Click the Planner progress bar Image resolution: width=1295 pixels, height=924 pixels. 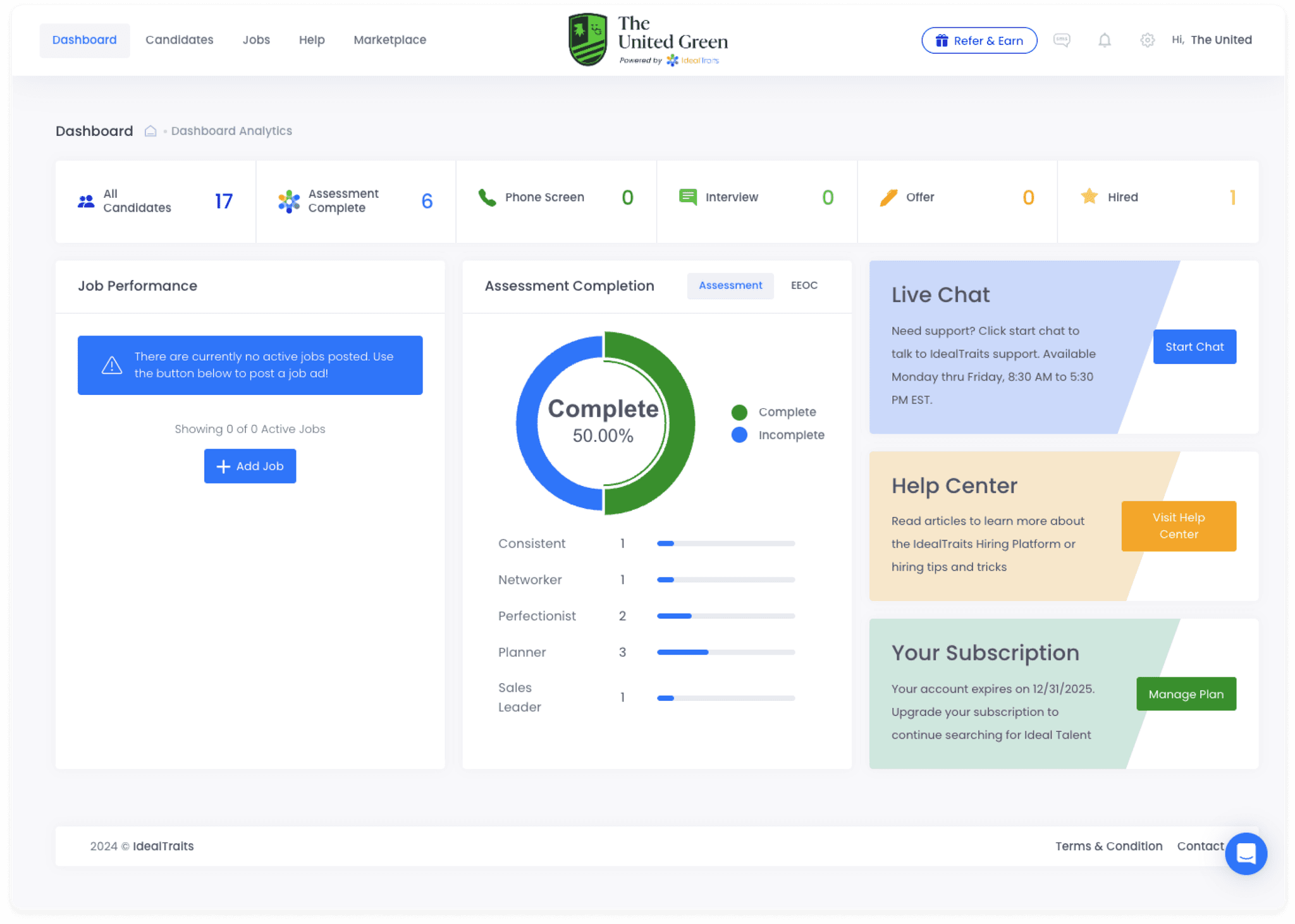725,652
